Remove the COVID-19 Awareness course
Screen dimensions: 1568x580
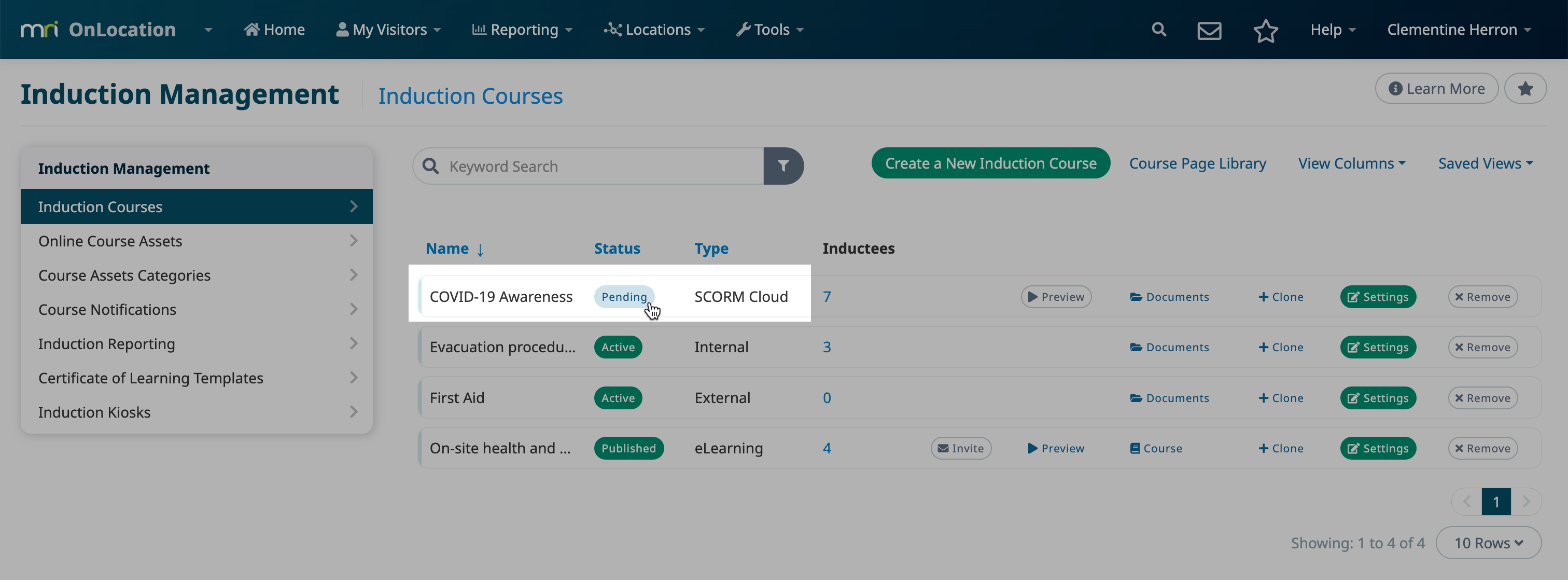tap(1482, 297)
